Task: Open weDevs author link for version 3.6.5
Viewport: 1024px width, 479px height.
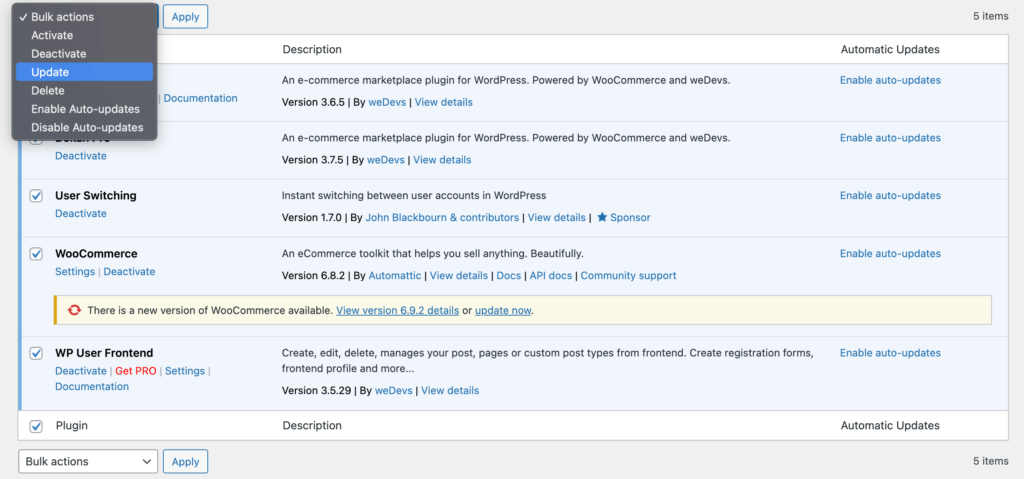Action: point(386,102)
